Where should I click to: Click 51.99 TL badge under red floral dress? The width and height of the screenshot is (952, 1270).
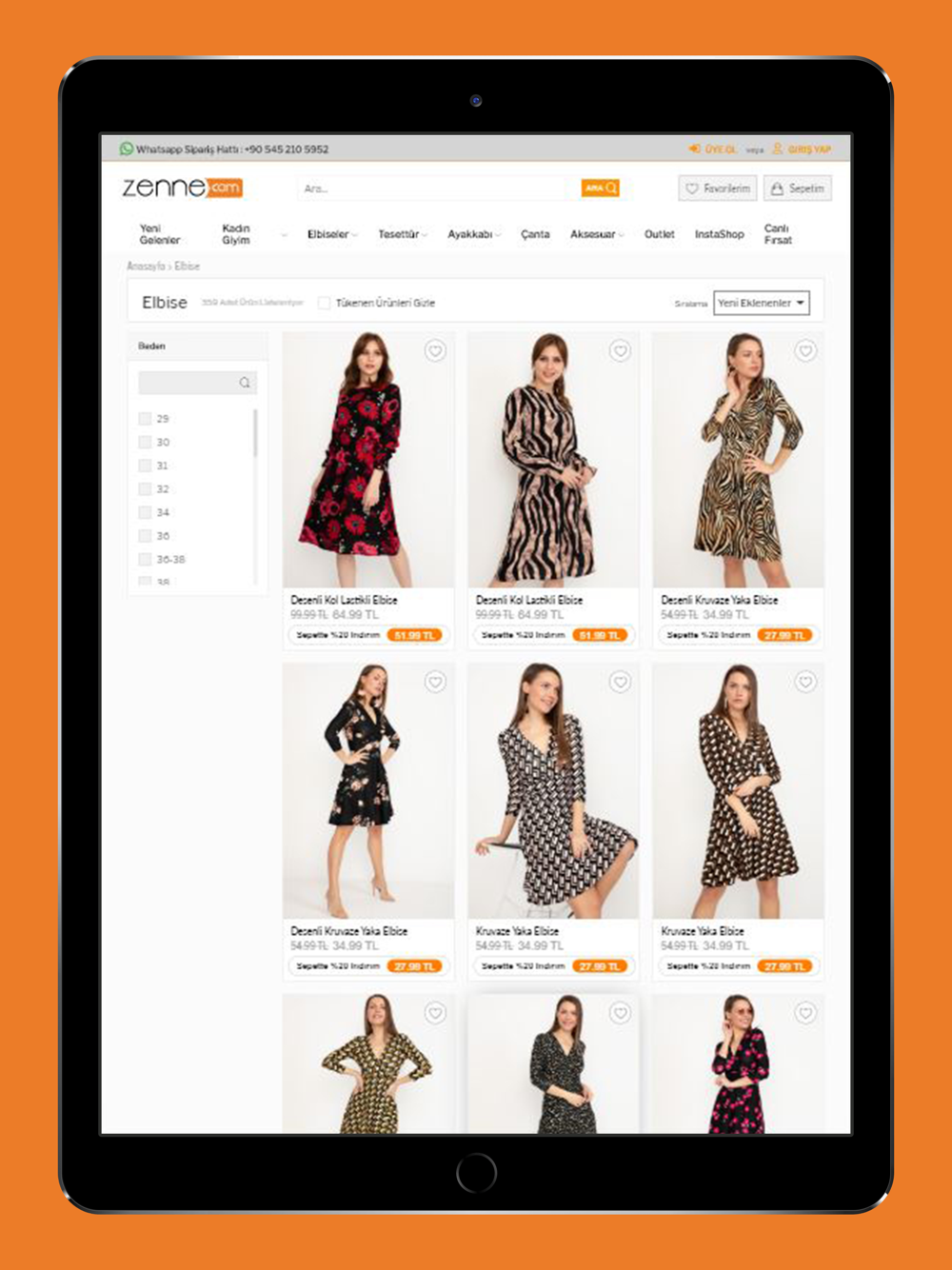click(414, 635)
